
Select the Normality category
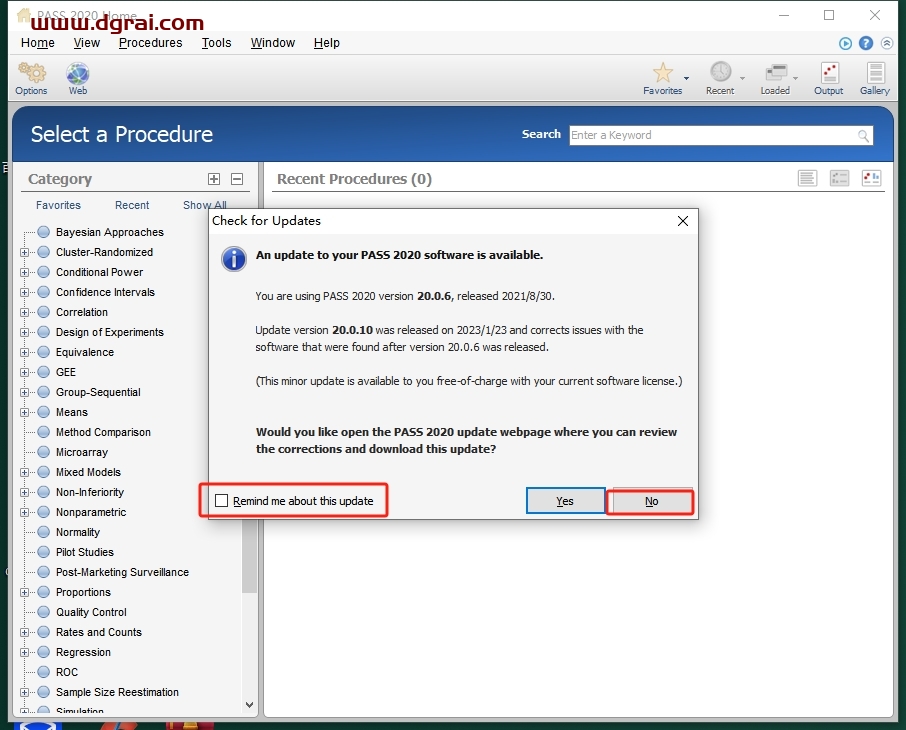coord(78,532)
